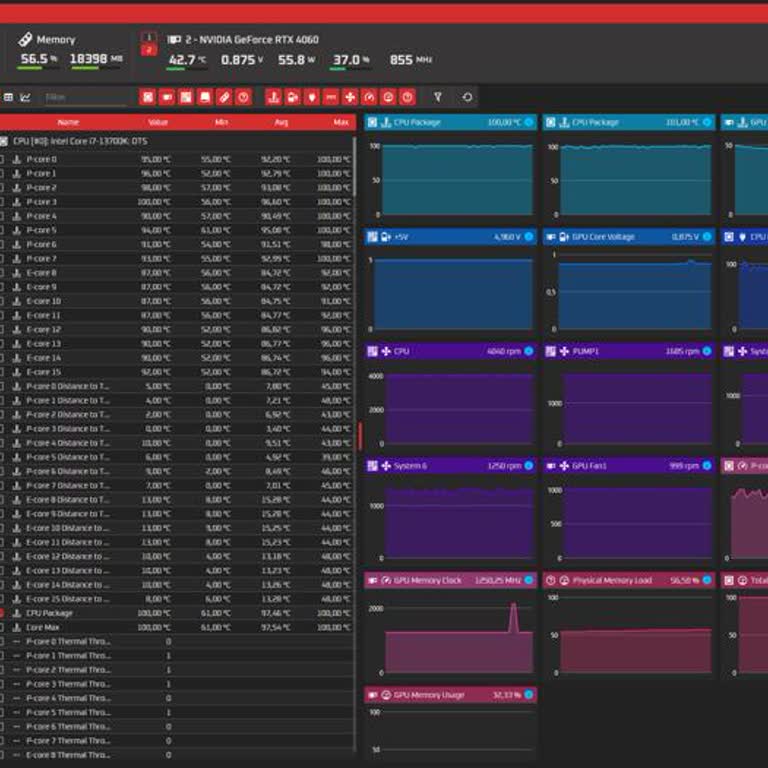
Task: Check the P-core 0 checkbox
Action: click(x=2, y=159)
